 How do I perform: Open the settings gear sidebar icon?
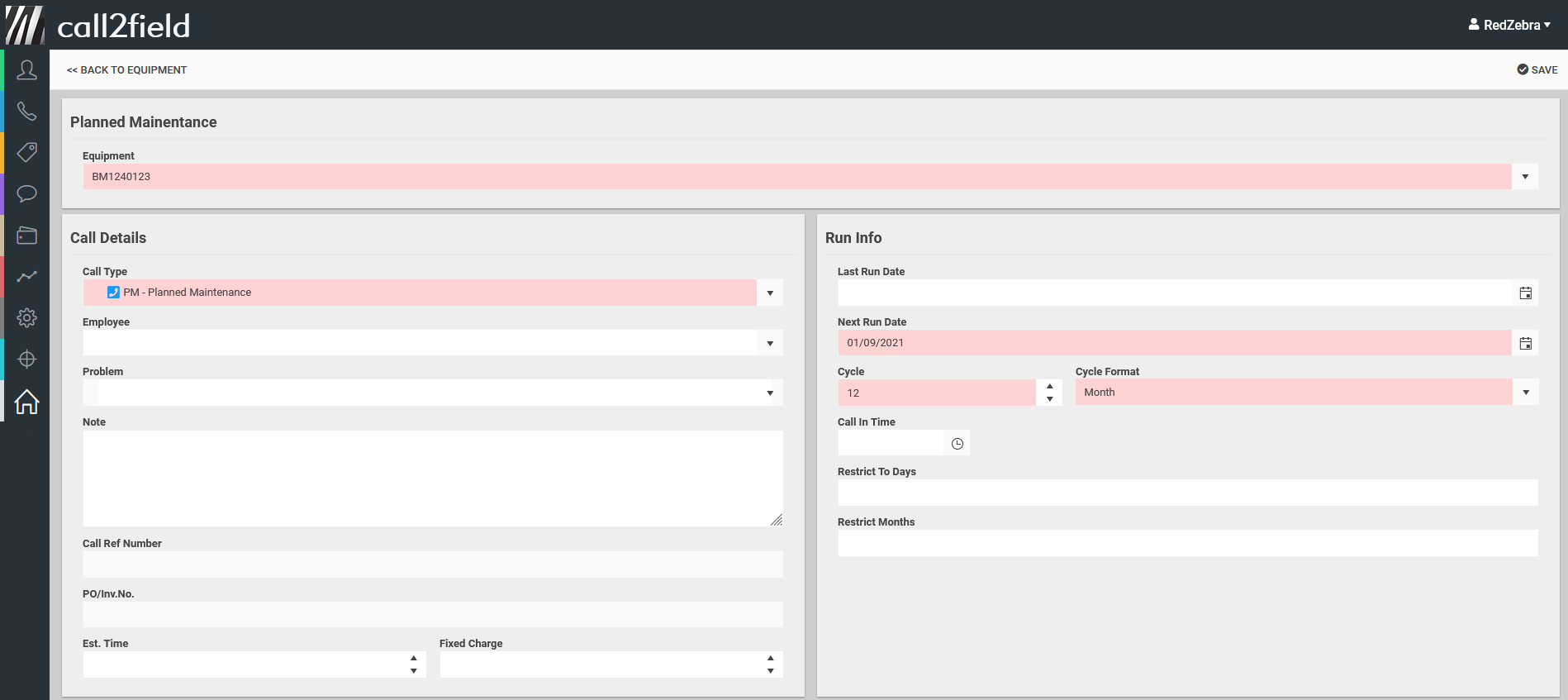pos(26,318)
